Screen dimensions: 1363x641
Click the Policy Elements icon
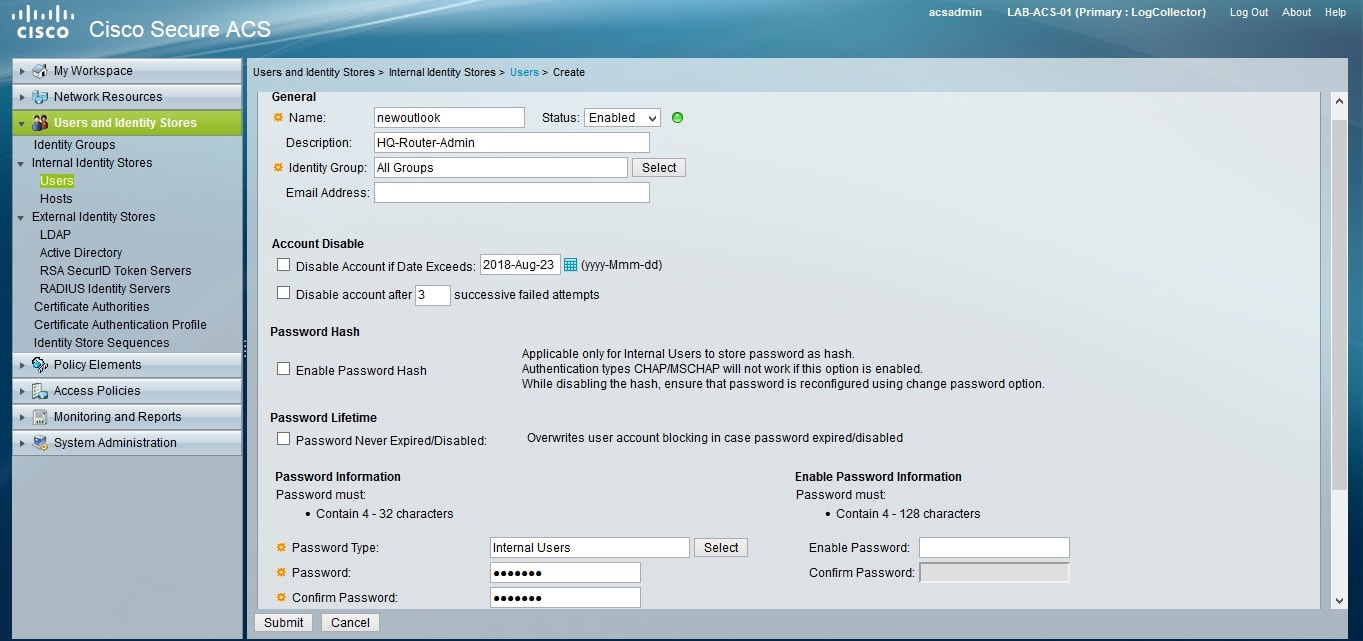coord(40,365)
